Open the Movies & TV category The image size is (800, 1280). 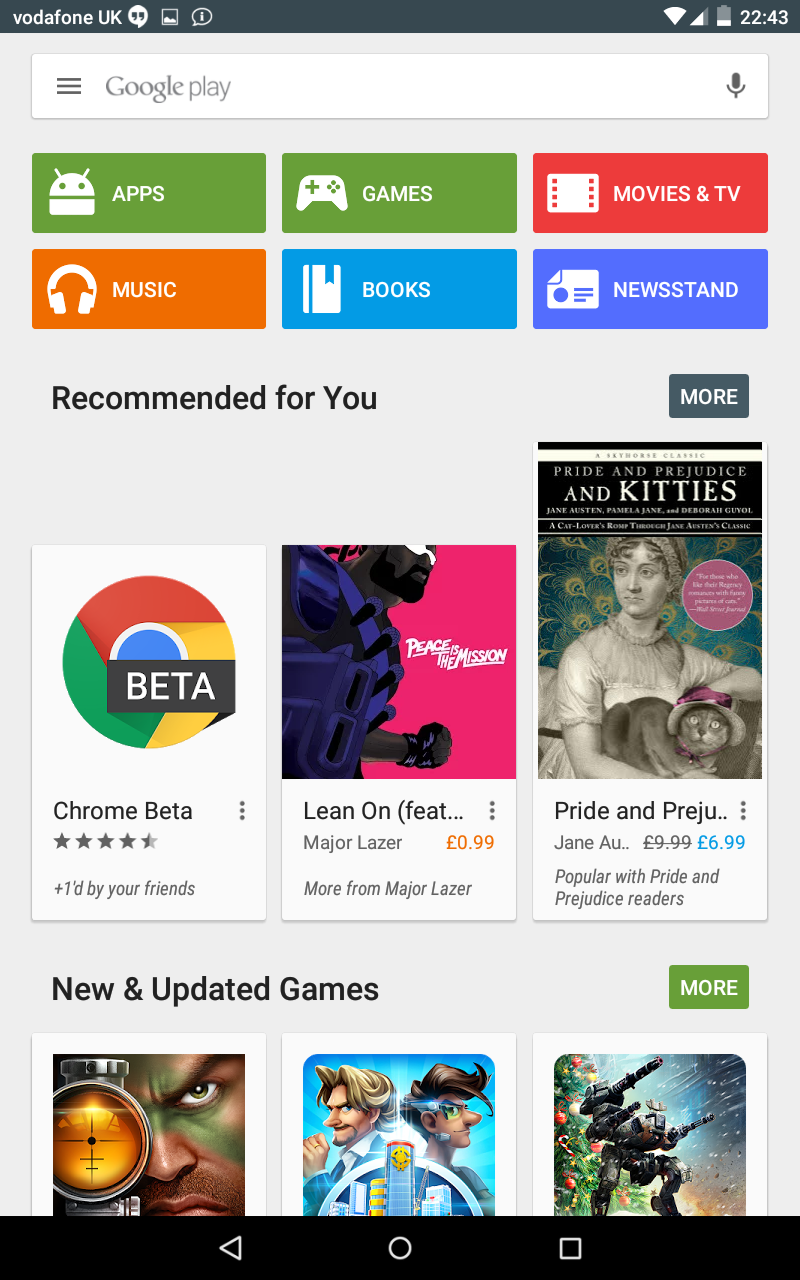pos(650,193)
